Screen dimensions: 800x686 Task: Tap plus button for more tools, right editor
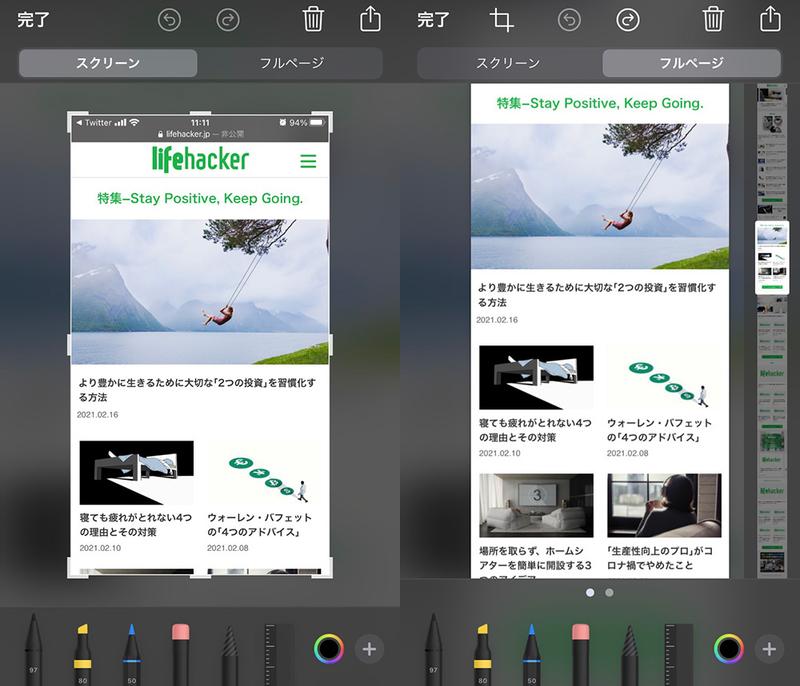tap(769, 649)
